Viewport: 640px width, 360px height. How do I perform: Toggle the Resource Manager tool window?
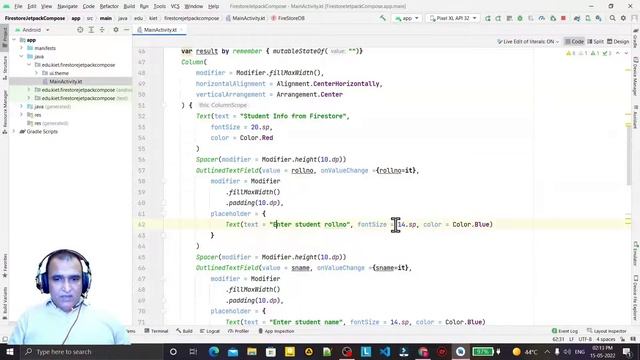4,112
